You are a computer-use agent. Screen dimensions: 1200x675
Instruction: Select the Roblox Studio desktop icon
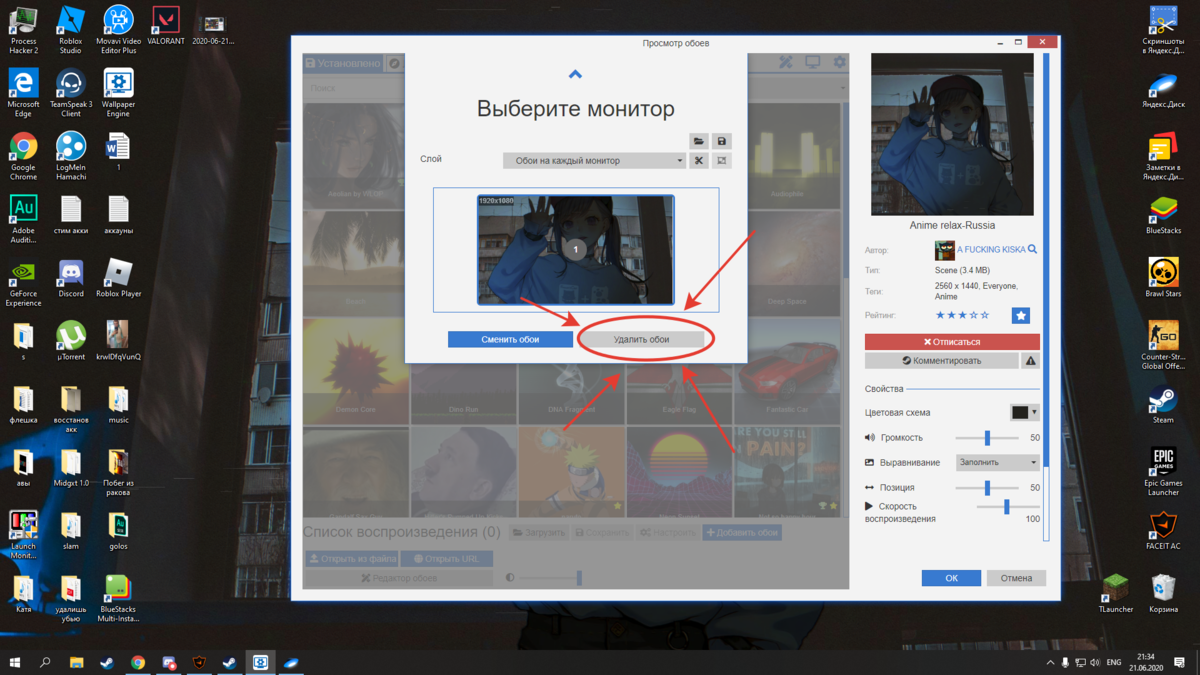pos(70,30)
